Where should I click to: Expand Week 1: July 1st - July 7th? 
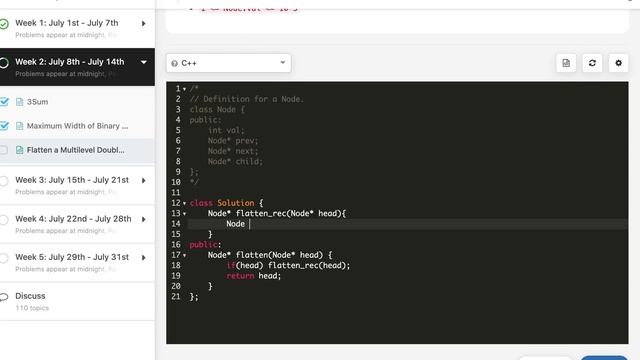click(x=144, y=24)
